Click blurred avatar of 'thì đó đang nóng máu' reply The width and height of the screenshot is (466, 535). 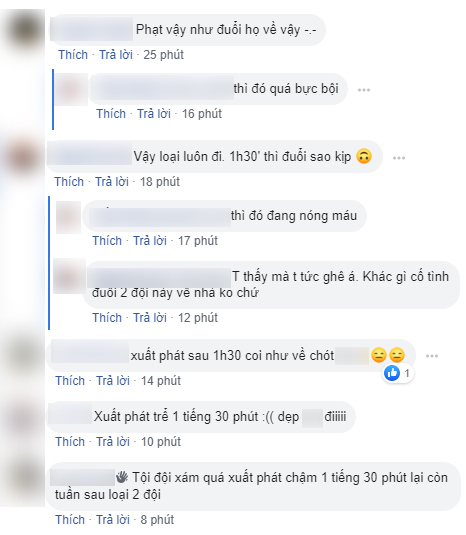point(68,217)
